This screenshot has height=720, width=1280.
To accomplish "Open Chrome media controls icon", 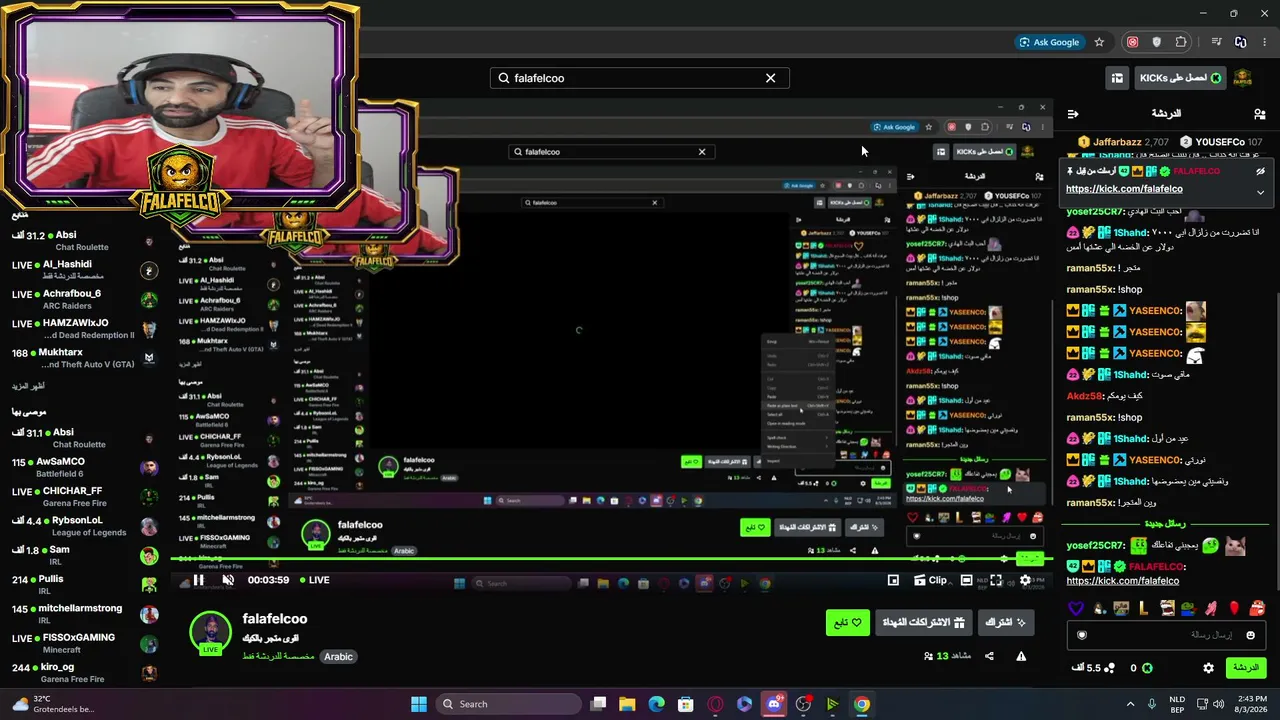I will [1216, 42].
